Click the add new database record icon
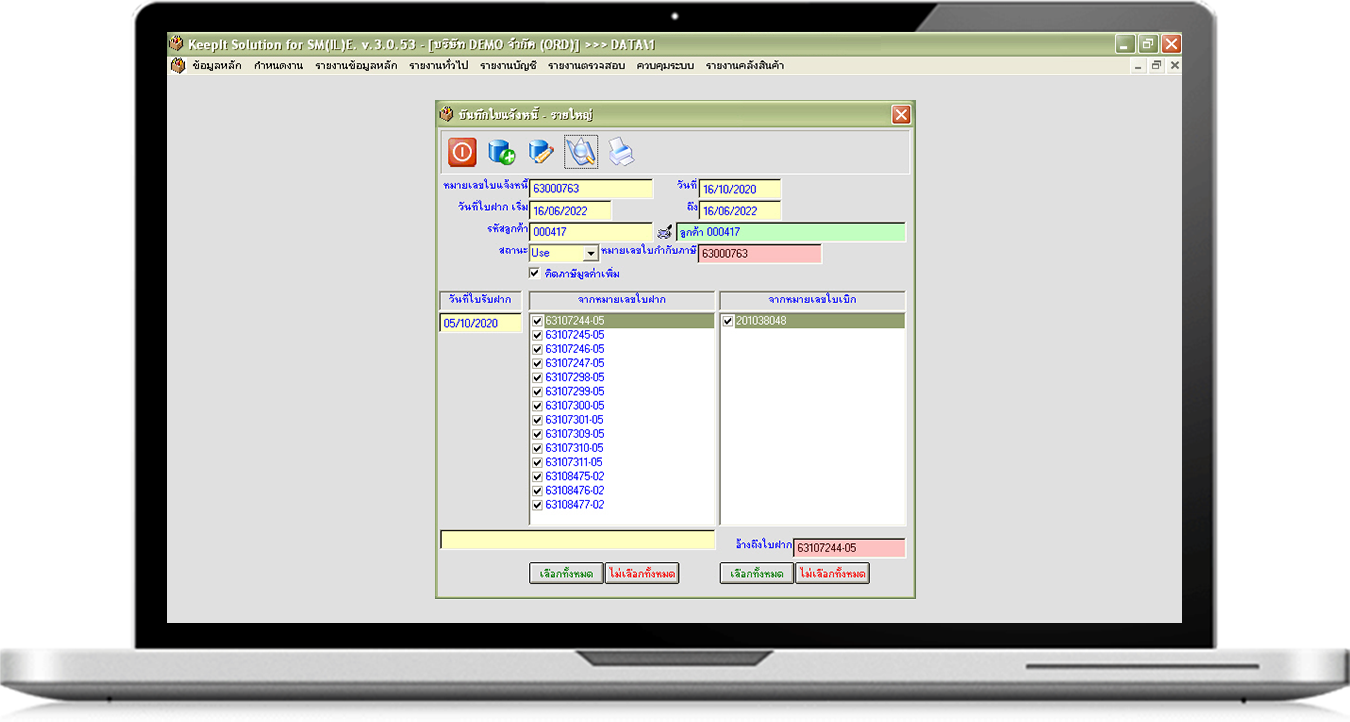 501,152
